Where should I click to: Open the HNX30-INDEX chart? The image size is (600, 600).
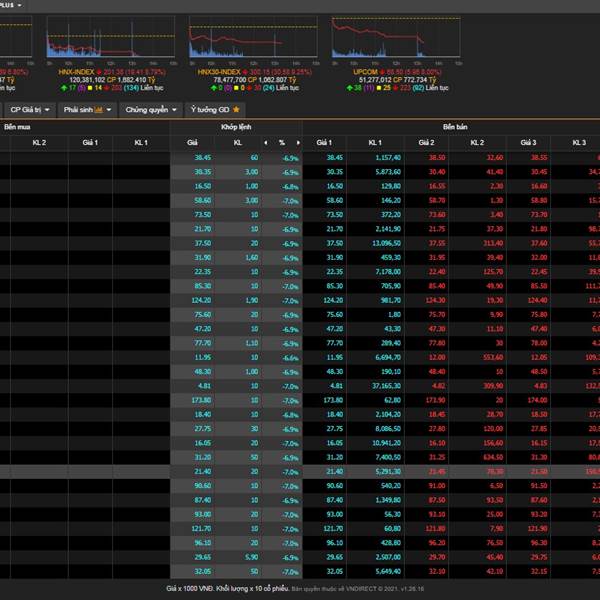253,37
